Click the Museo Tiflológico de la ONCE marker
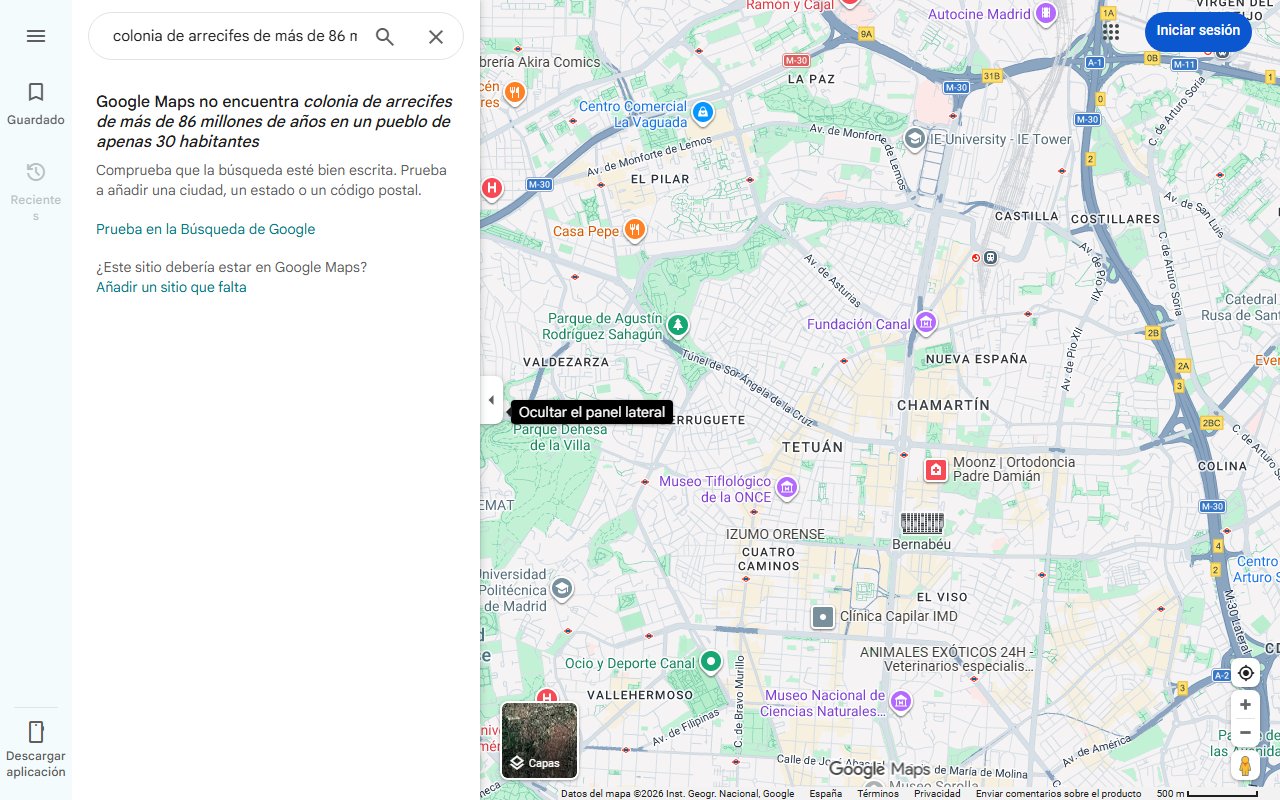The height and width of the screenshot is (800, 1280). pos(786,488)
